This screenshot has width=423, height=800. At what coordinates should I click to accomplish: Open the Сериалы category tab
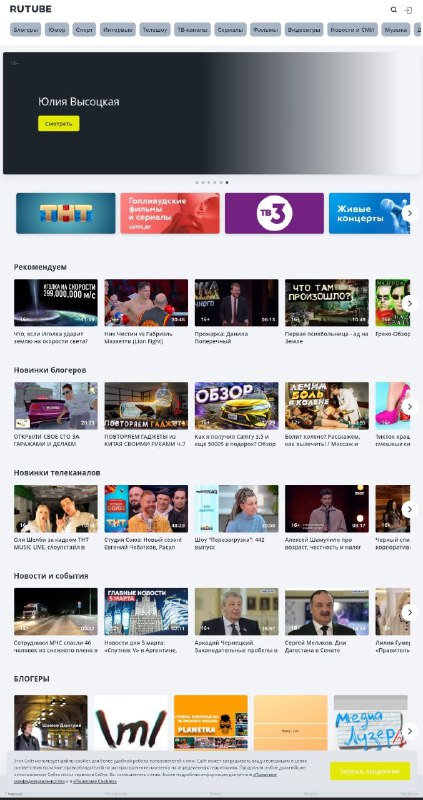[230, 30]
